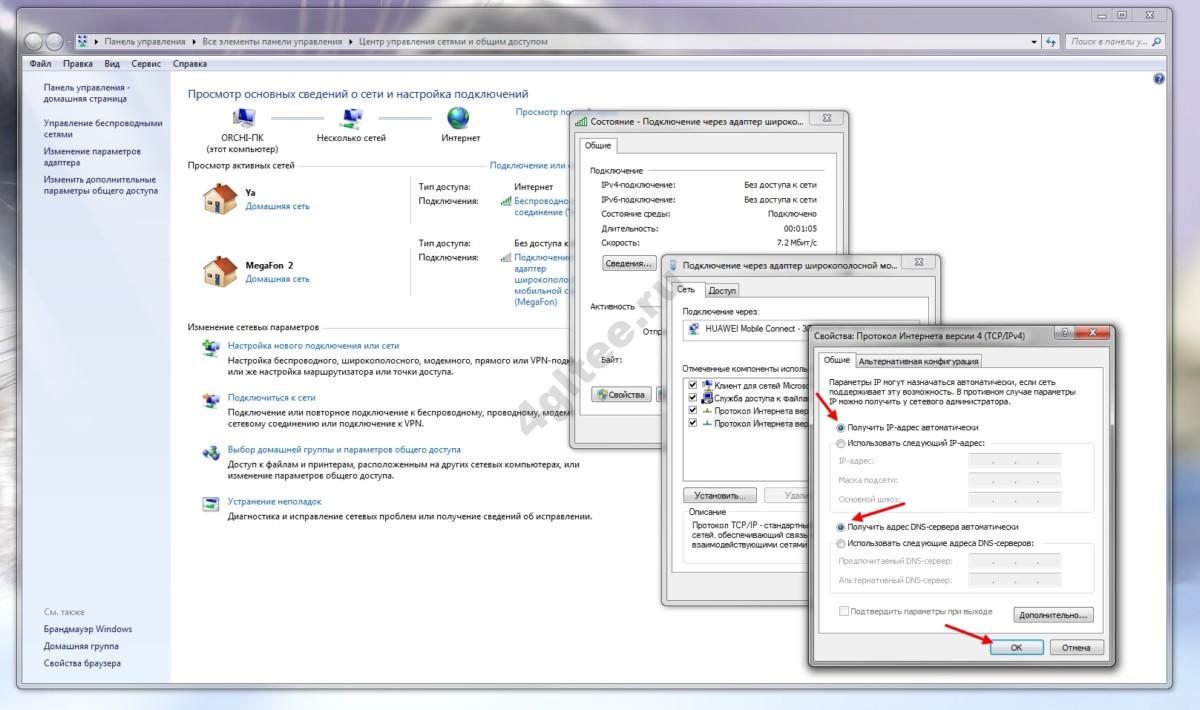
Task: Uncheck Клиент для сетей Microsoft component
Action: pyautogui.click(x=693, y=385)
